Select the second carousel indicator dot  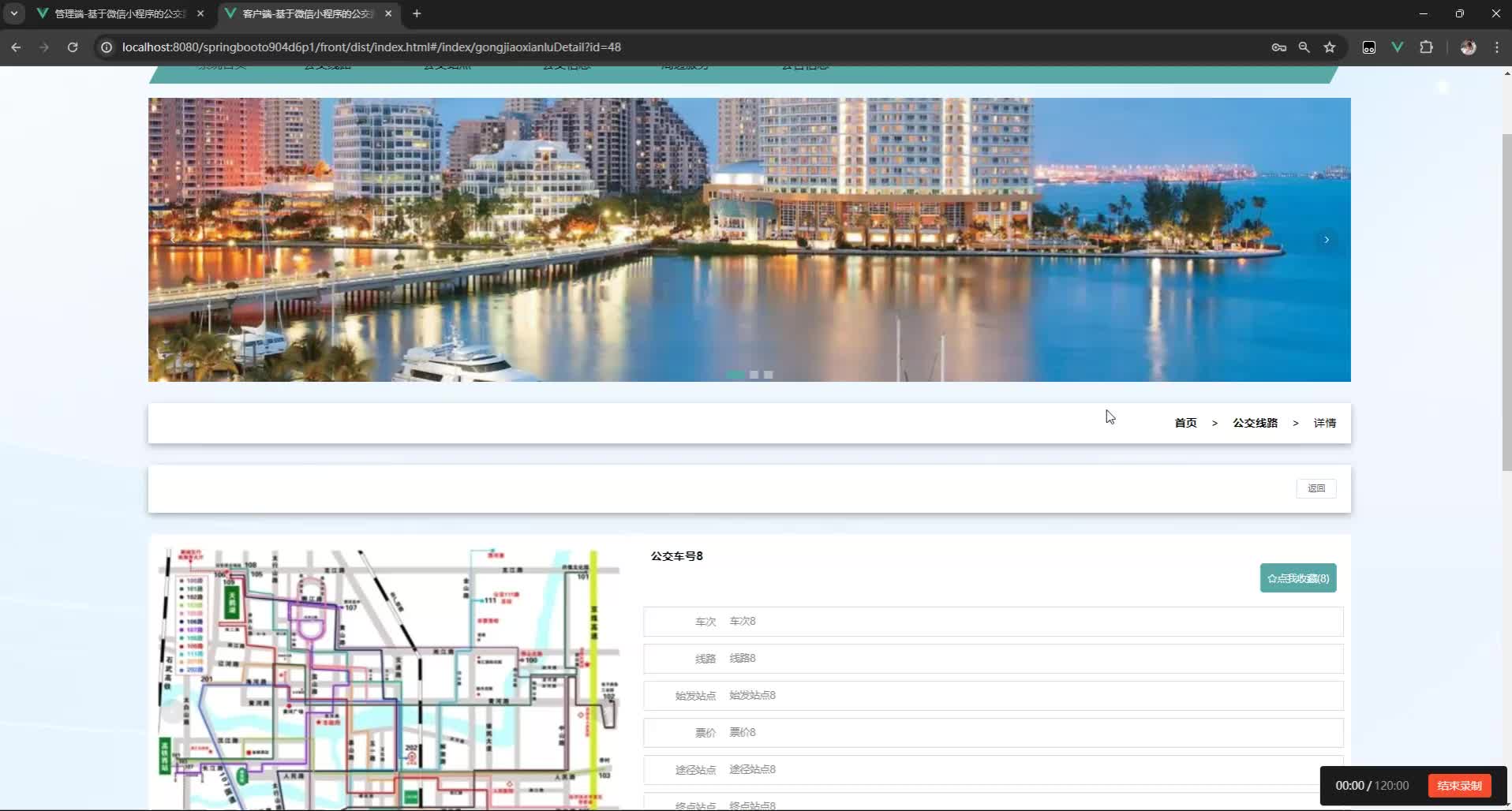(754, 375)
